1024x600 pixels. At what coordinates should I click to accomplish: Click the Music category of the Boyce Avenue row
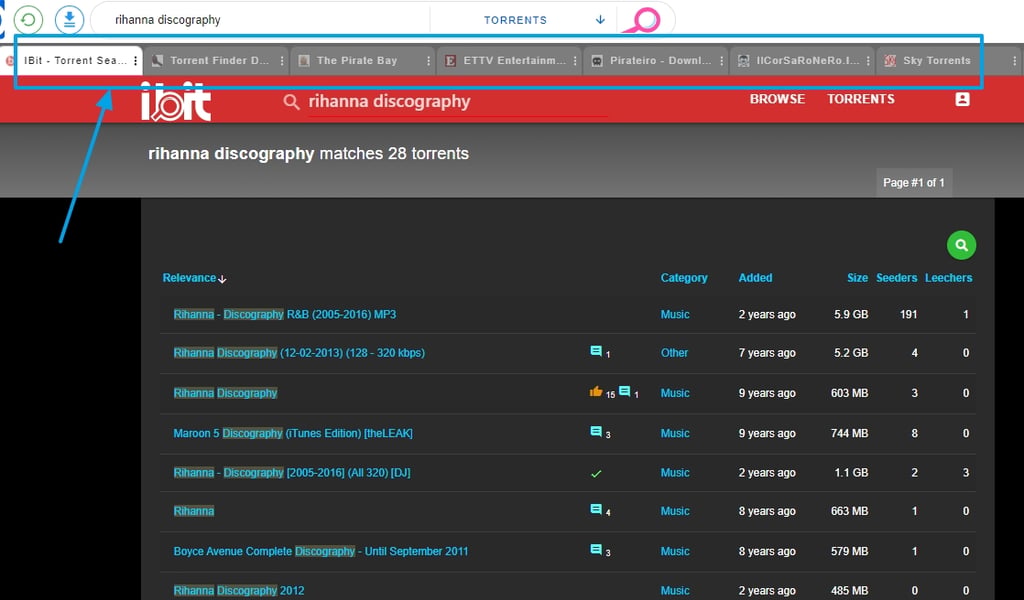(675, 552)
